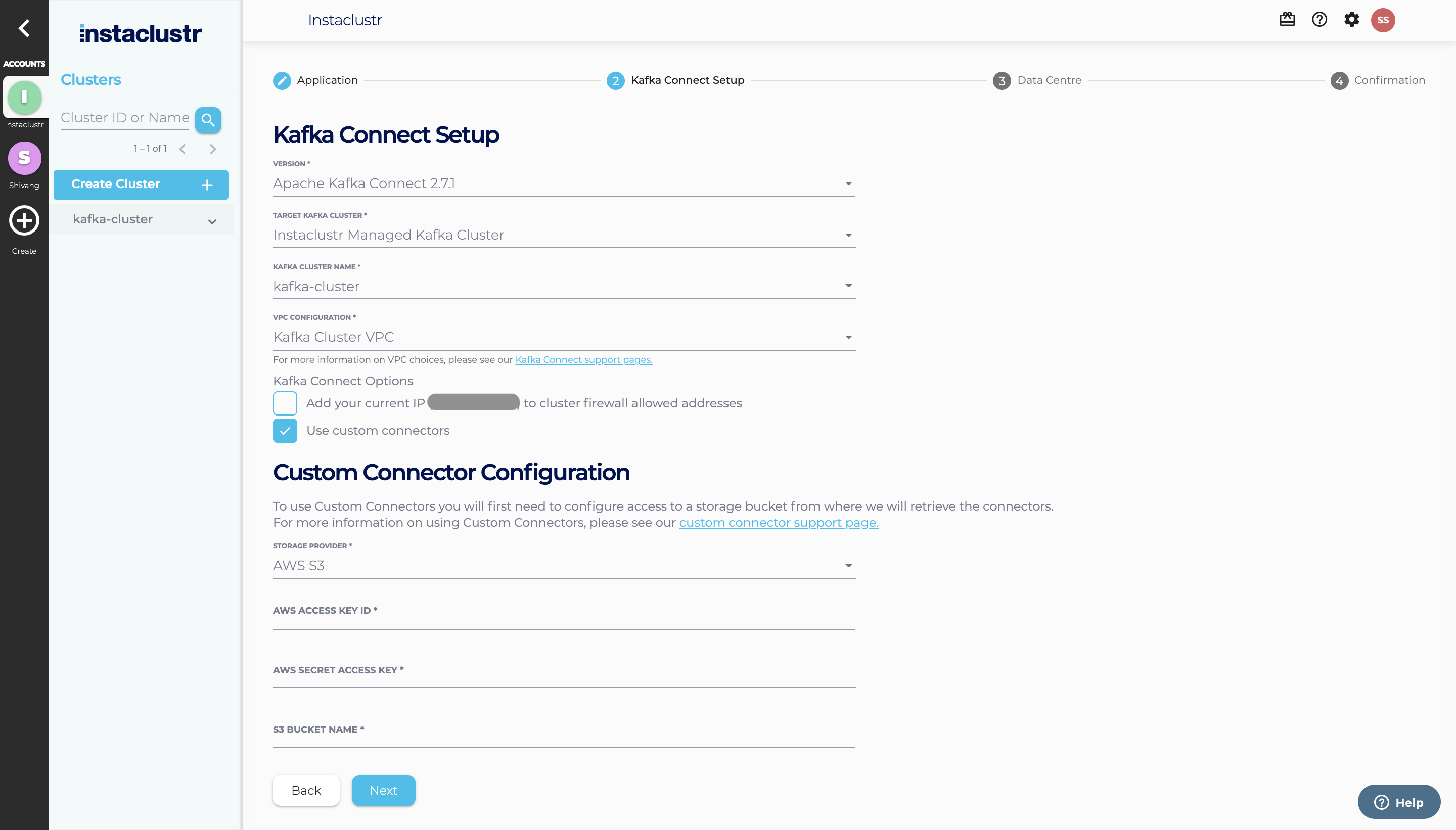The image size is (1456, 830).
Task: Click the back arrow in accounts sidebar
Action: pos(24,28)
